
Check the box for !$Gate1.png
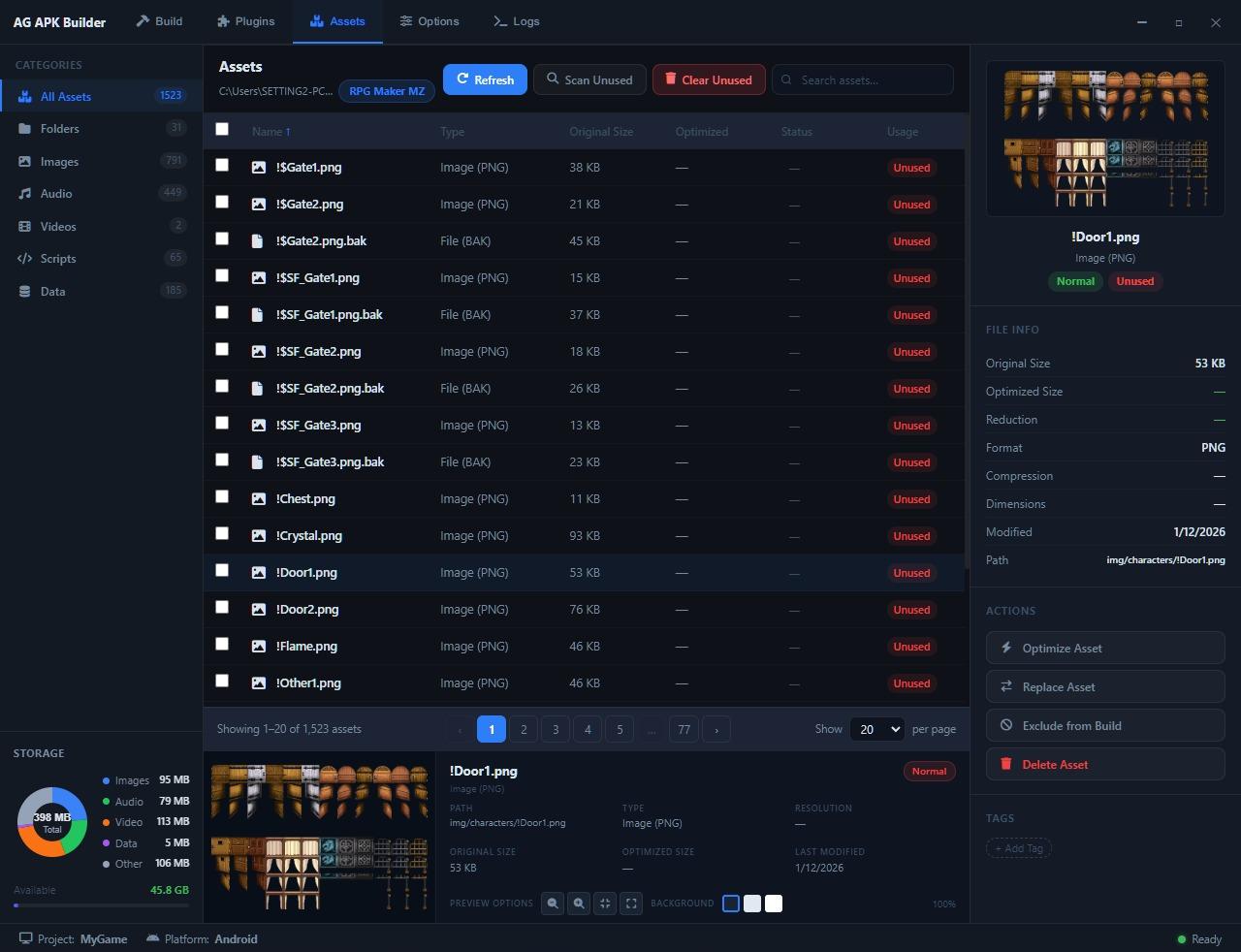(222, 165)
